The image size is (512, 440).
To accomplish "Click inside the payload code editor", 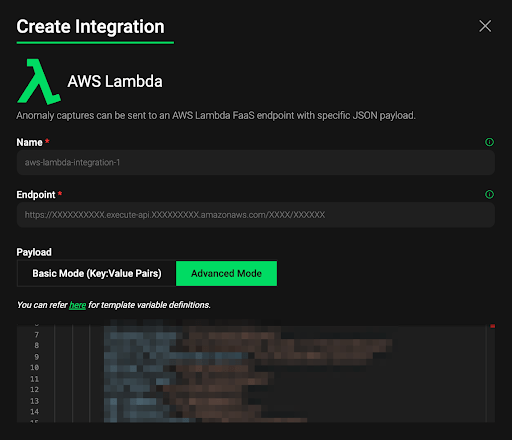I will (x=256, y=373).
